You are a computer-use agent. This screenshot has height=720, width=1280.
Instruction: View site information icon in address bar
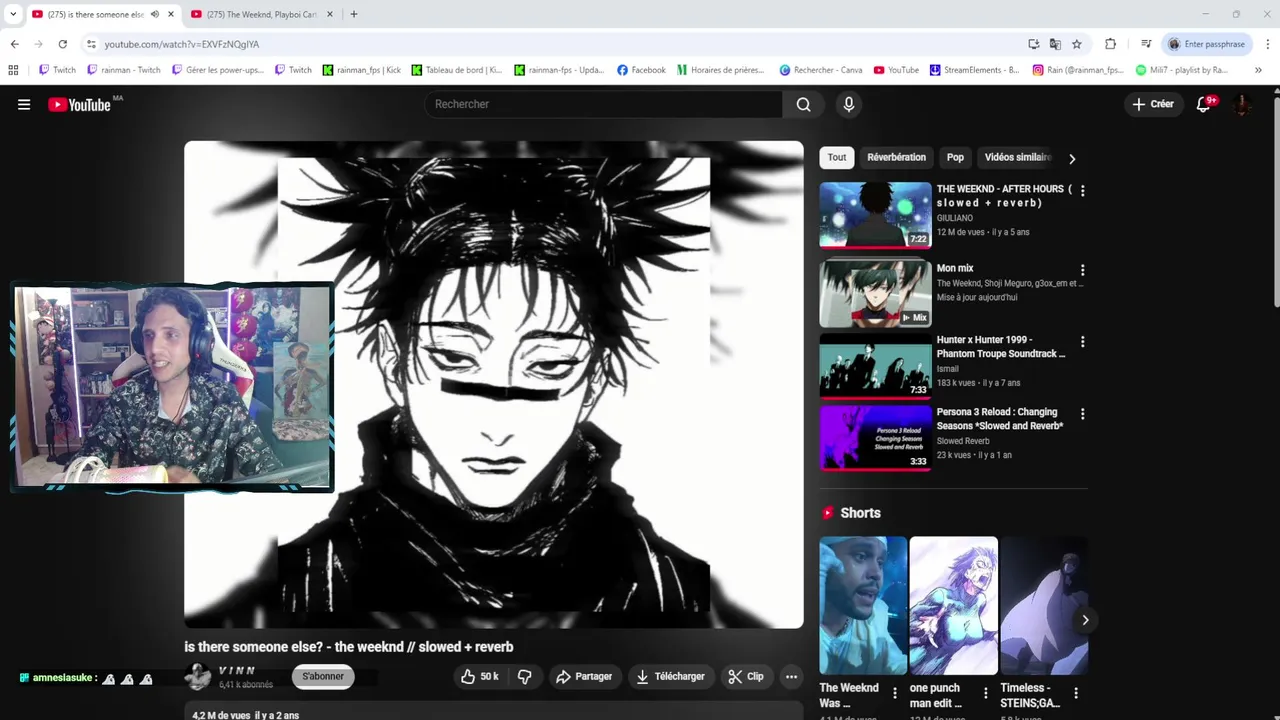pyautogui.click(x=91, y=44)
